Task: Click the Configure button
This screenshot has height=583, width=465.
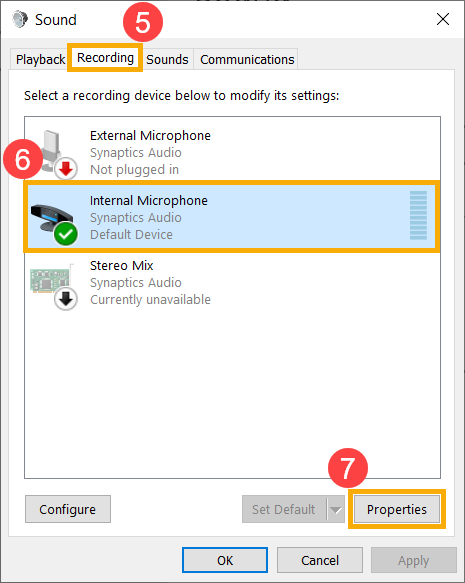Action: 68,509
